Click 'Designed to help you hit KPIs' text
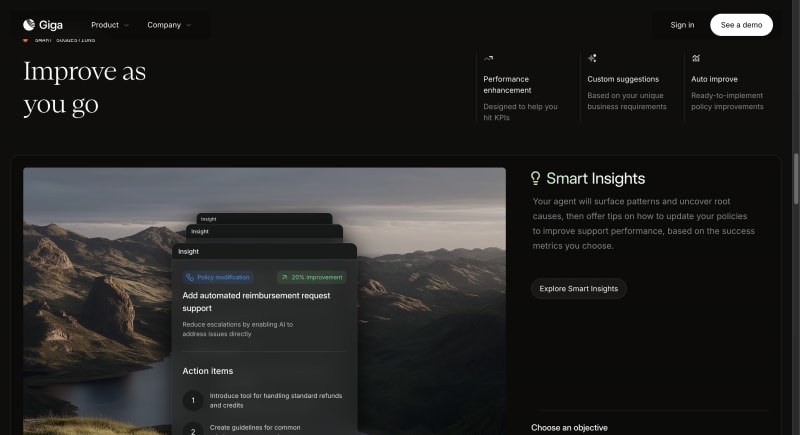 tap(520, 112)
